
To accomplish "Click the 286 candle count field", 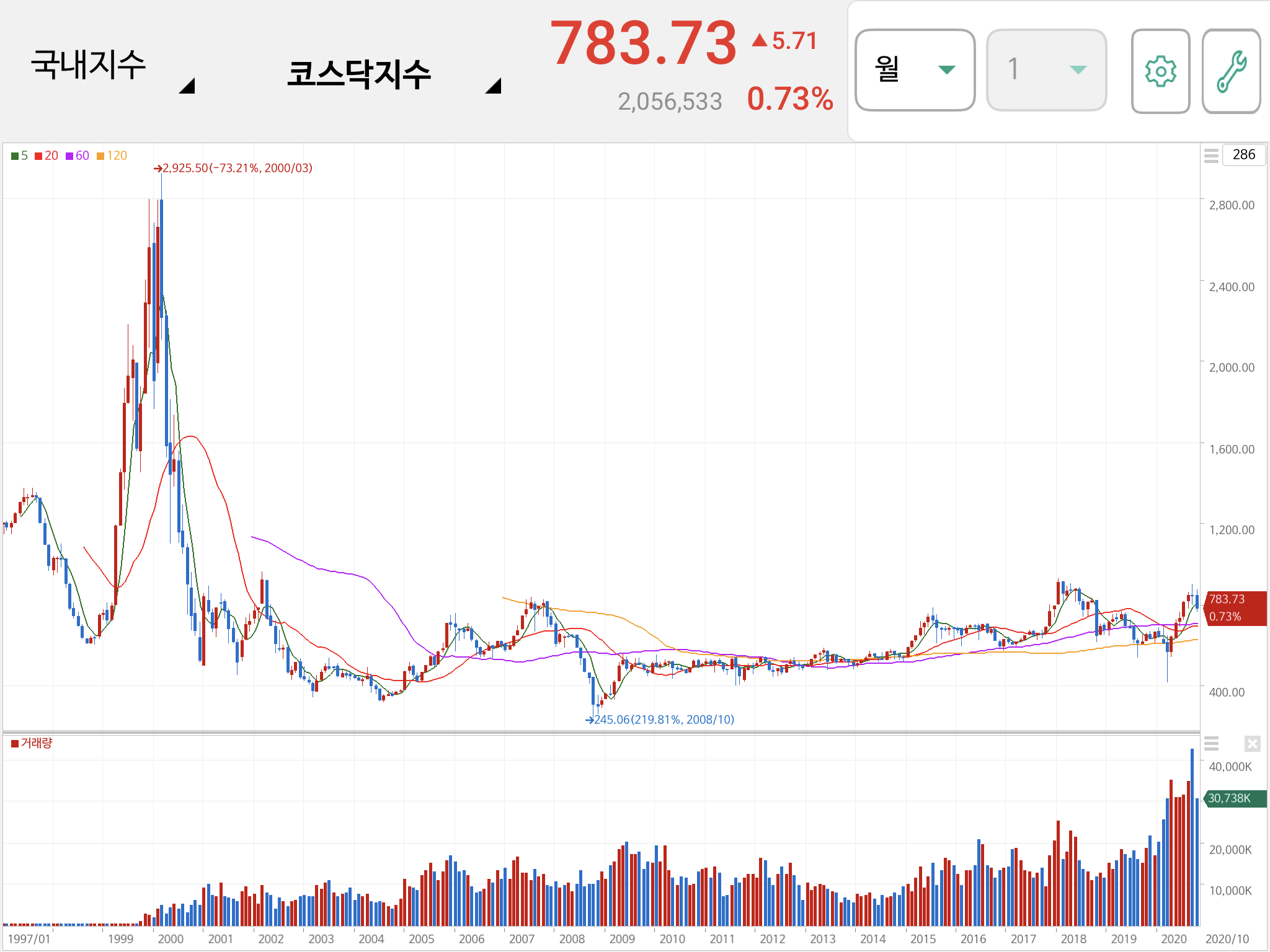I will coord(1243,155).
